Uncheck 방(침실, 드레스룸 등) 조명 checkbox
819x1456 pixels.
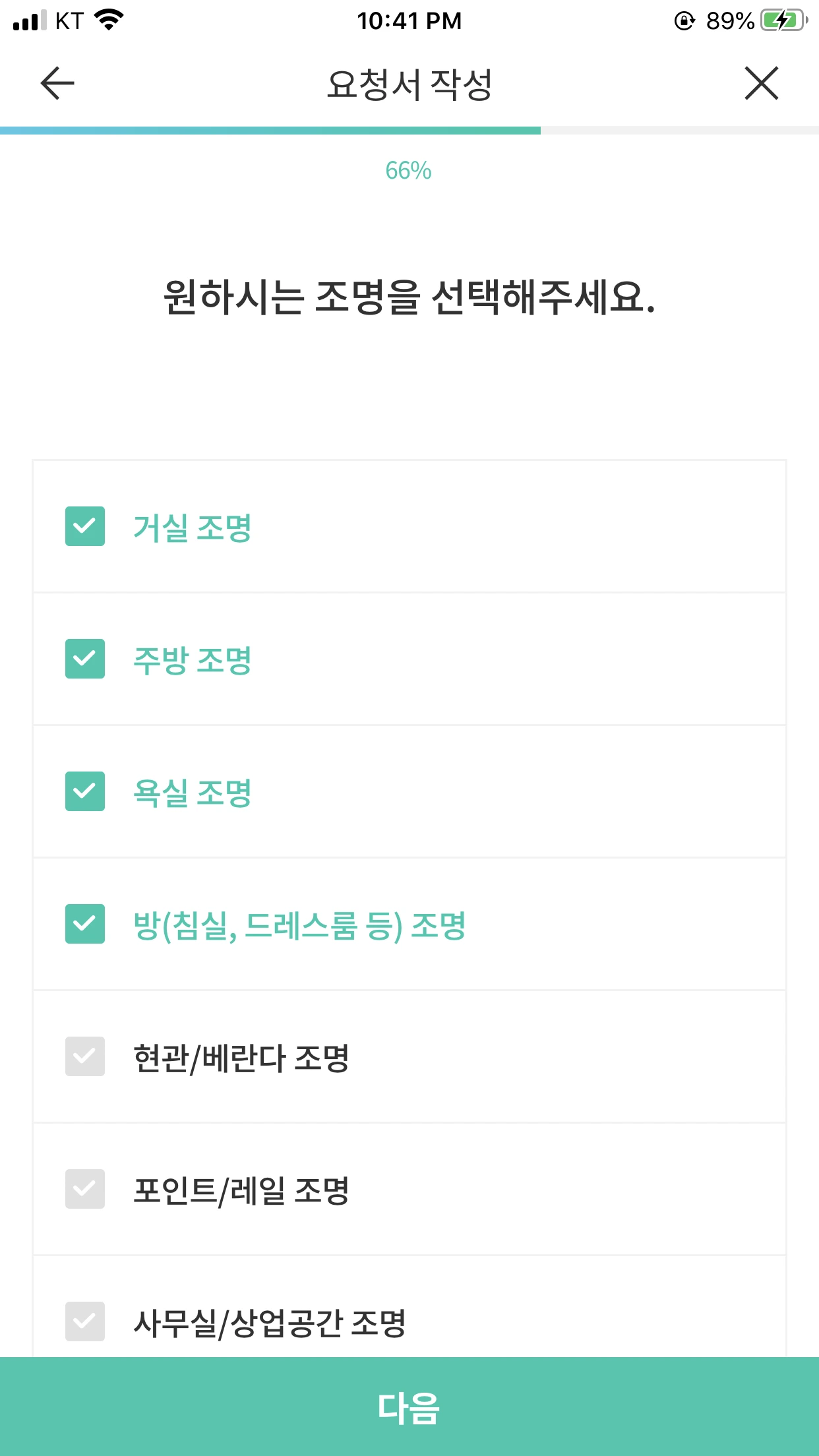tap(85, 924)
